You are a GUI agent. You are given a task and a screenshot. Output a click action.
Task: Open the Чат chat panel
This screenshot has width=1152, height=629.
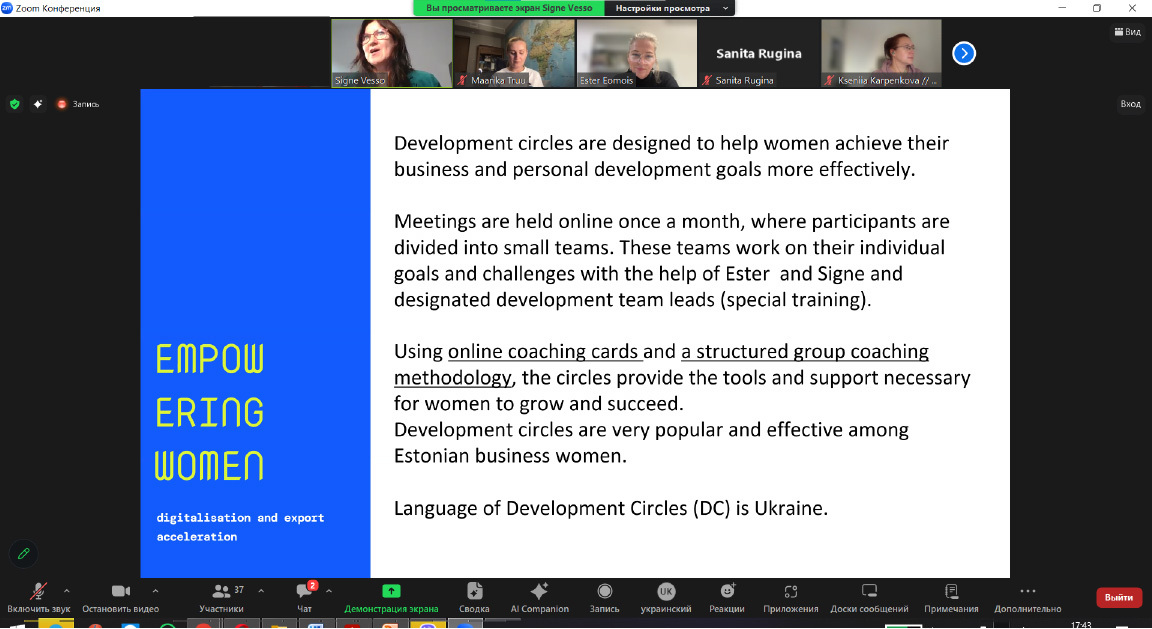(304, 598)
